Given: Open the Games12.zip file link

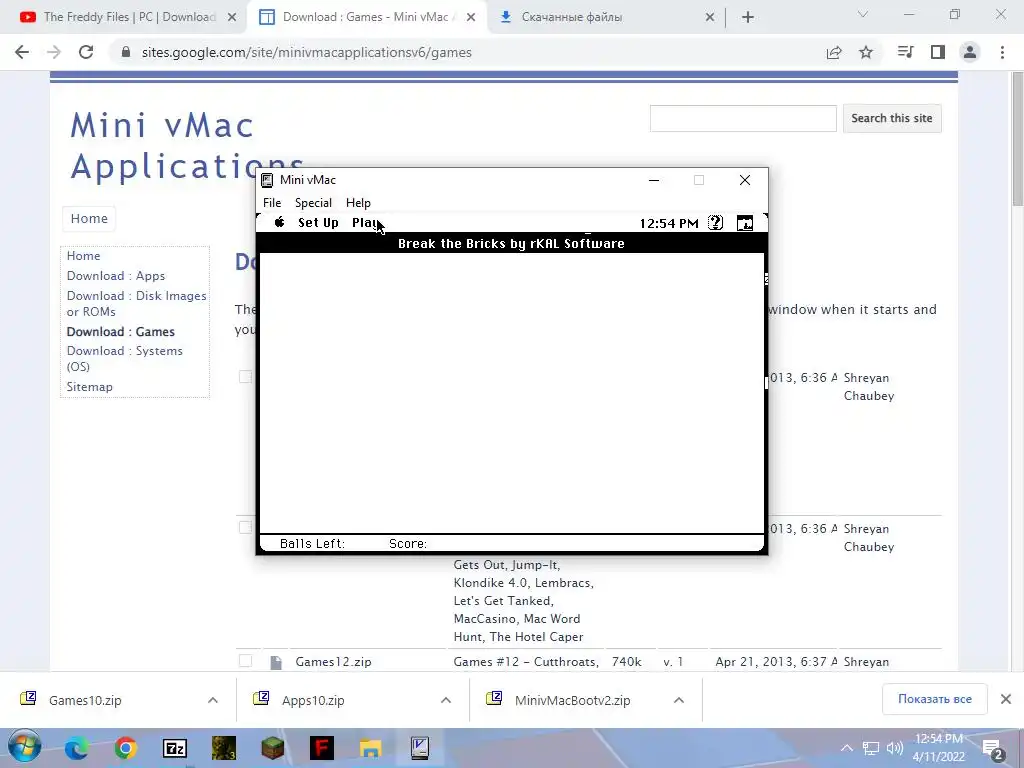Looking at the screenshot, I should tap(333, 662).
